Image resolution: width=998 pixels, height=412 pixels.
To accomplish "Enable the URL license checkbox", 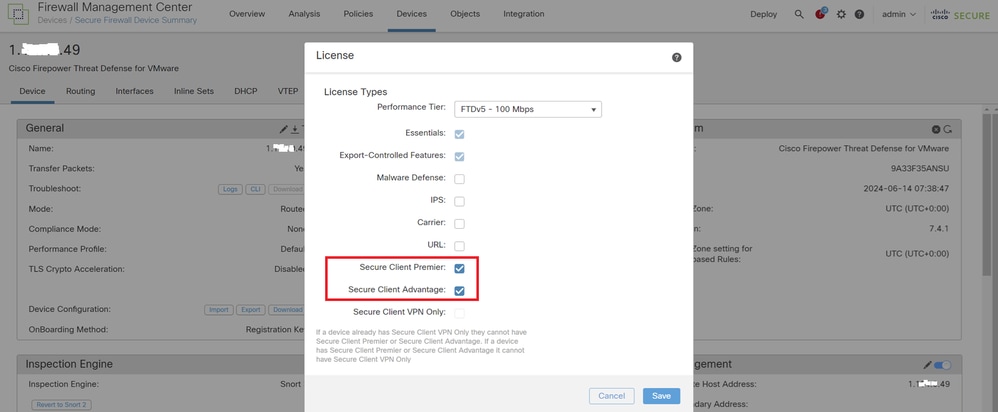I will pyautogui.click(x=459, y=246).
